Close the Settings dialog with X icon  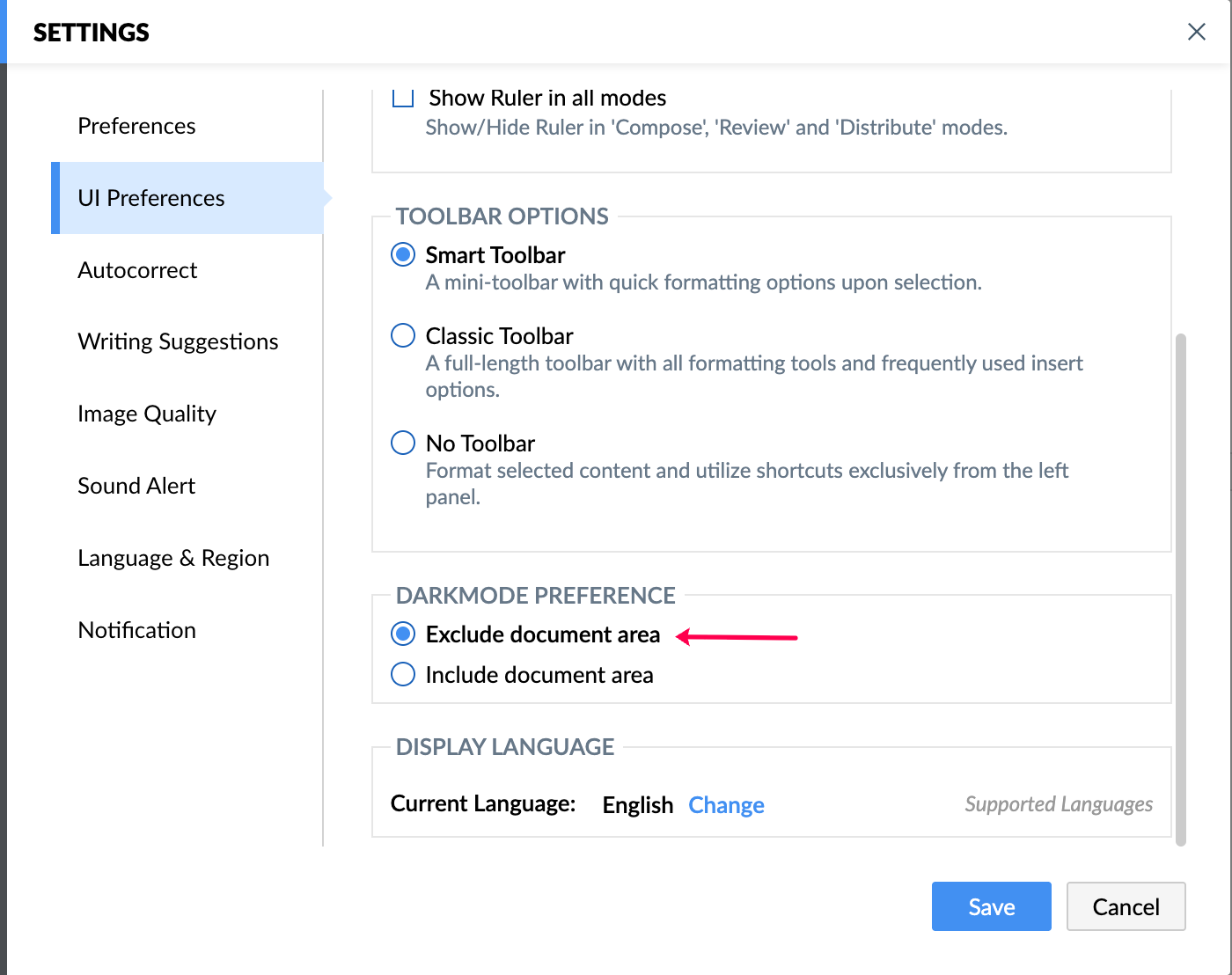pos(1196,33)
